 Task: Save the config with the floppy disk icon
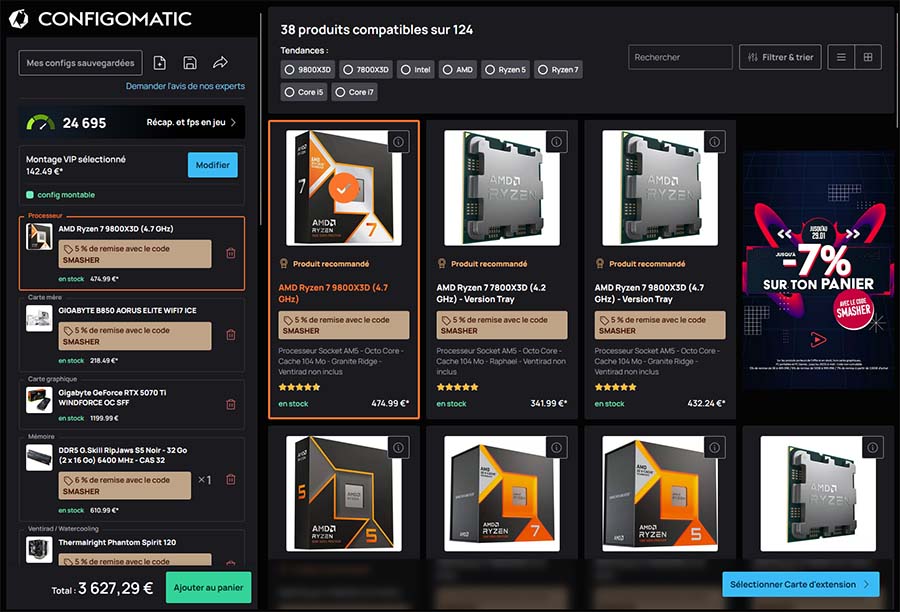pyautogui.click(x=190, y=63)
